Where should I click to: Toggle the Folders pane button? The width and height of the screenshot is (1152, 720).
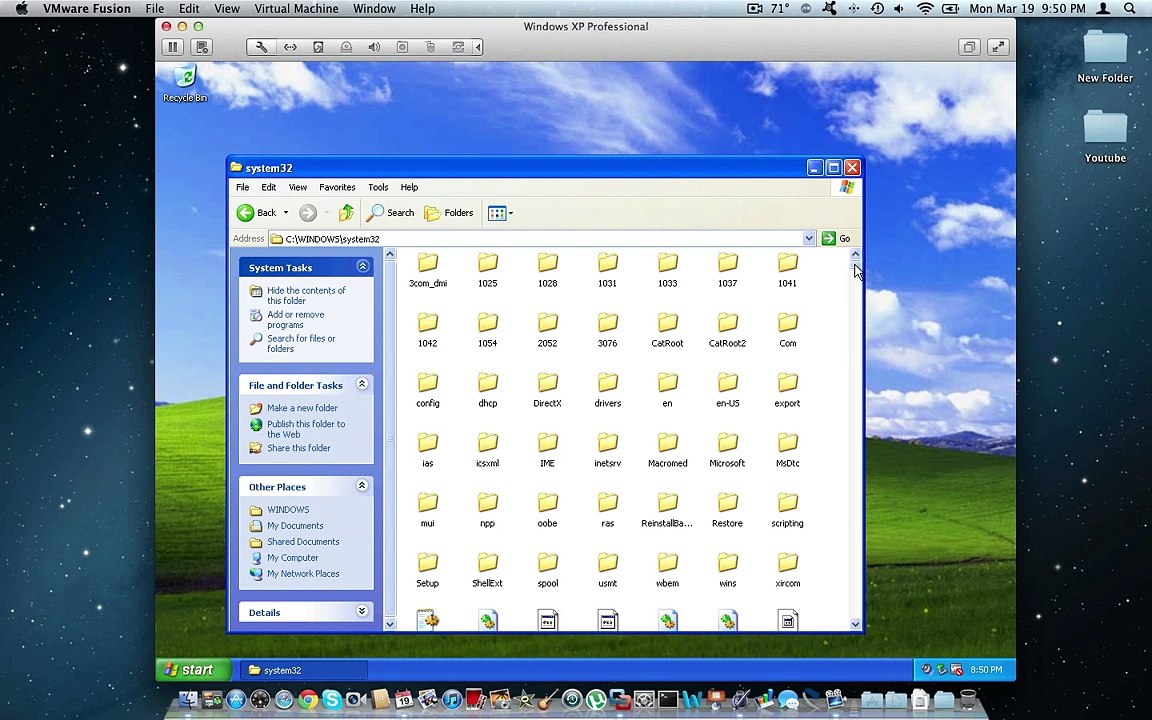449,213
